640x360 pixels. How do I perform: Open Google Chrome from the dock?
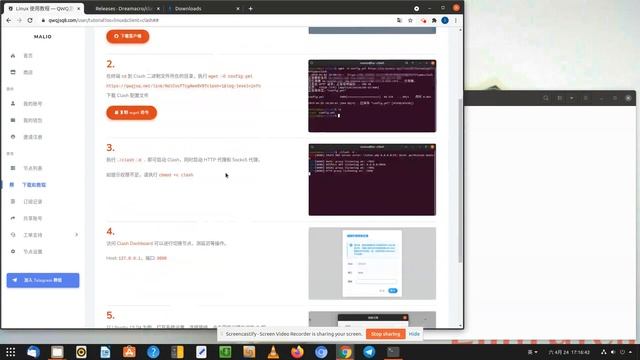pos(345,352)
